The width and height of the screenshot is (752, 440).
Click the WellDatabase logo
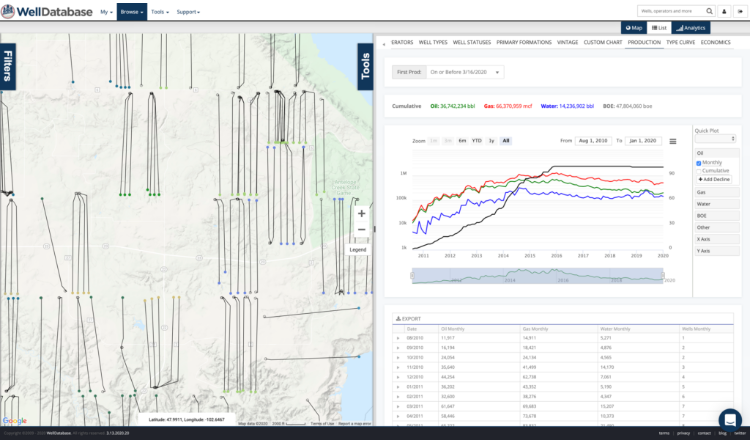tap(47, 12)
